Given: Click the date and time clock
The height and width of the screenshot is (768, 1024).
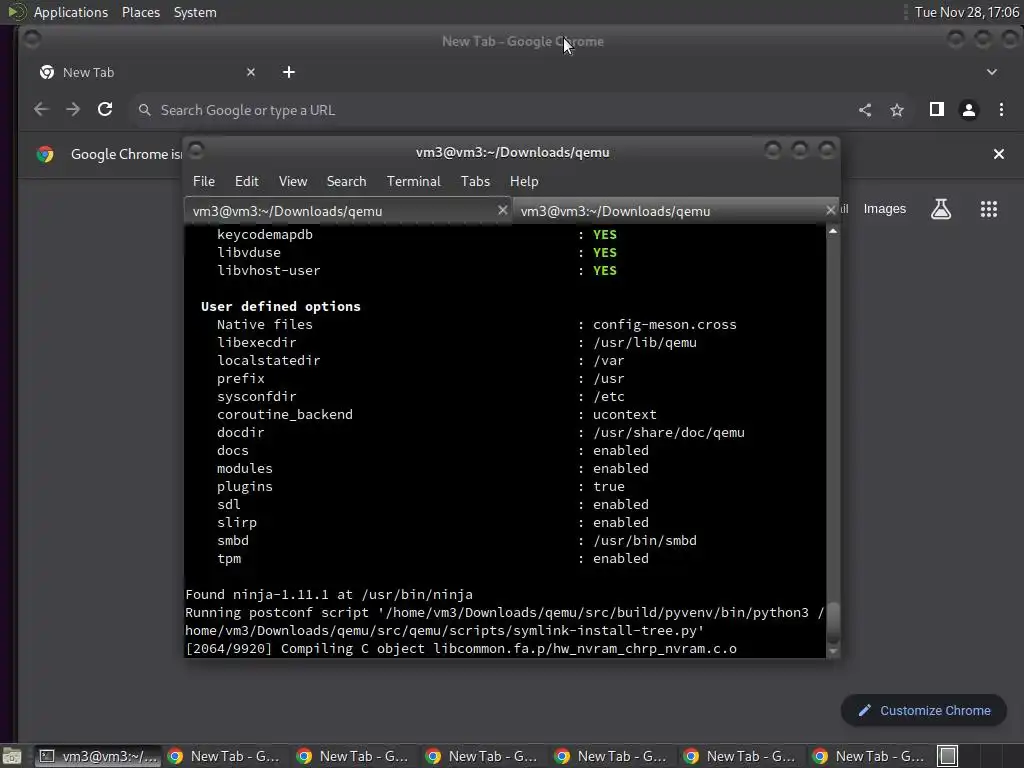Looking at the screenshot, I should pos(967,12).
